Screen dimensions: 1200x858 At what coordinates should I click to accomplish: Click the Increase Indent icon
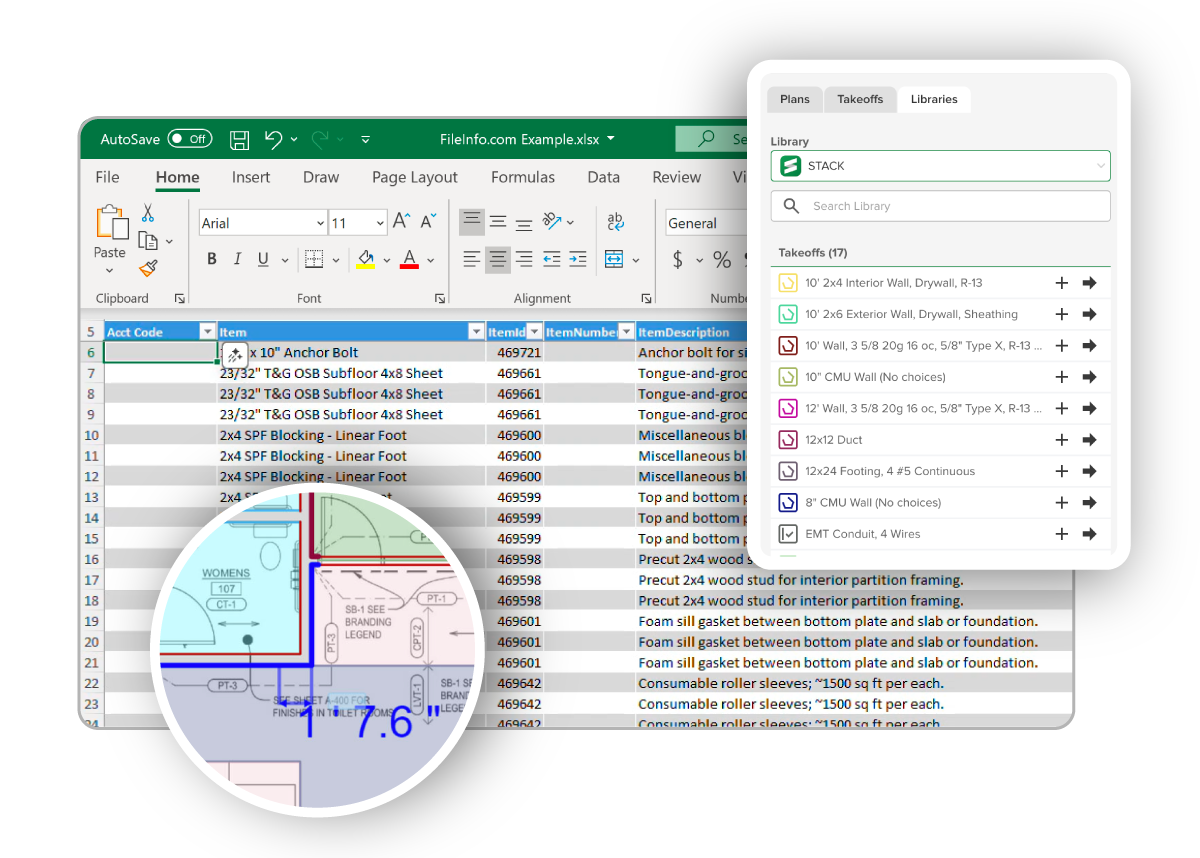(576, 259)
